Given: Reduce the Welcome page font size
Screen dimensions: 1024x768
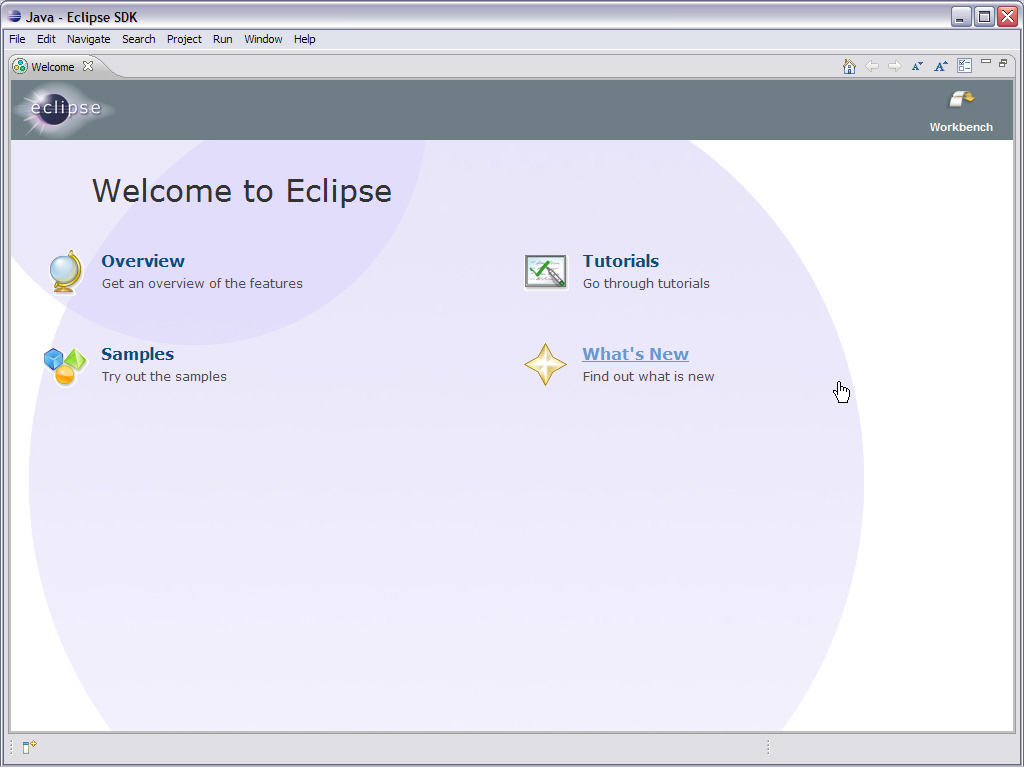Looking at the screenshot, I should coord(918,66).
